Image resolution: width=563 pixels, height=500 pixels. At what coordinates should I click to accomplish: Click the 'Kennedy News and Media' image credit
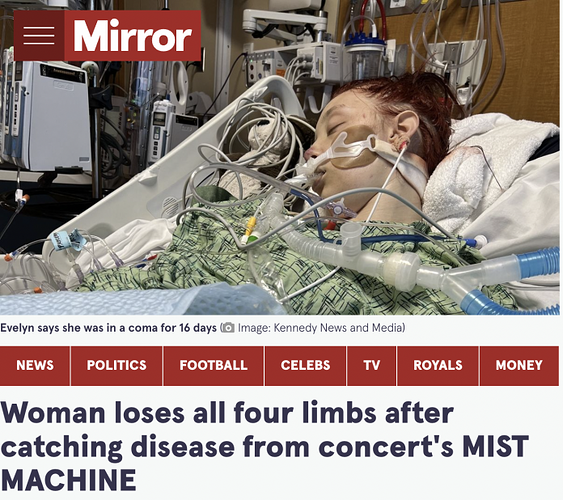pos(338,328)
